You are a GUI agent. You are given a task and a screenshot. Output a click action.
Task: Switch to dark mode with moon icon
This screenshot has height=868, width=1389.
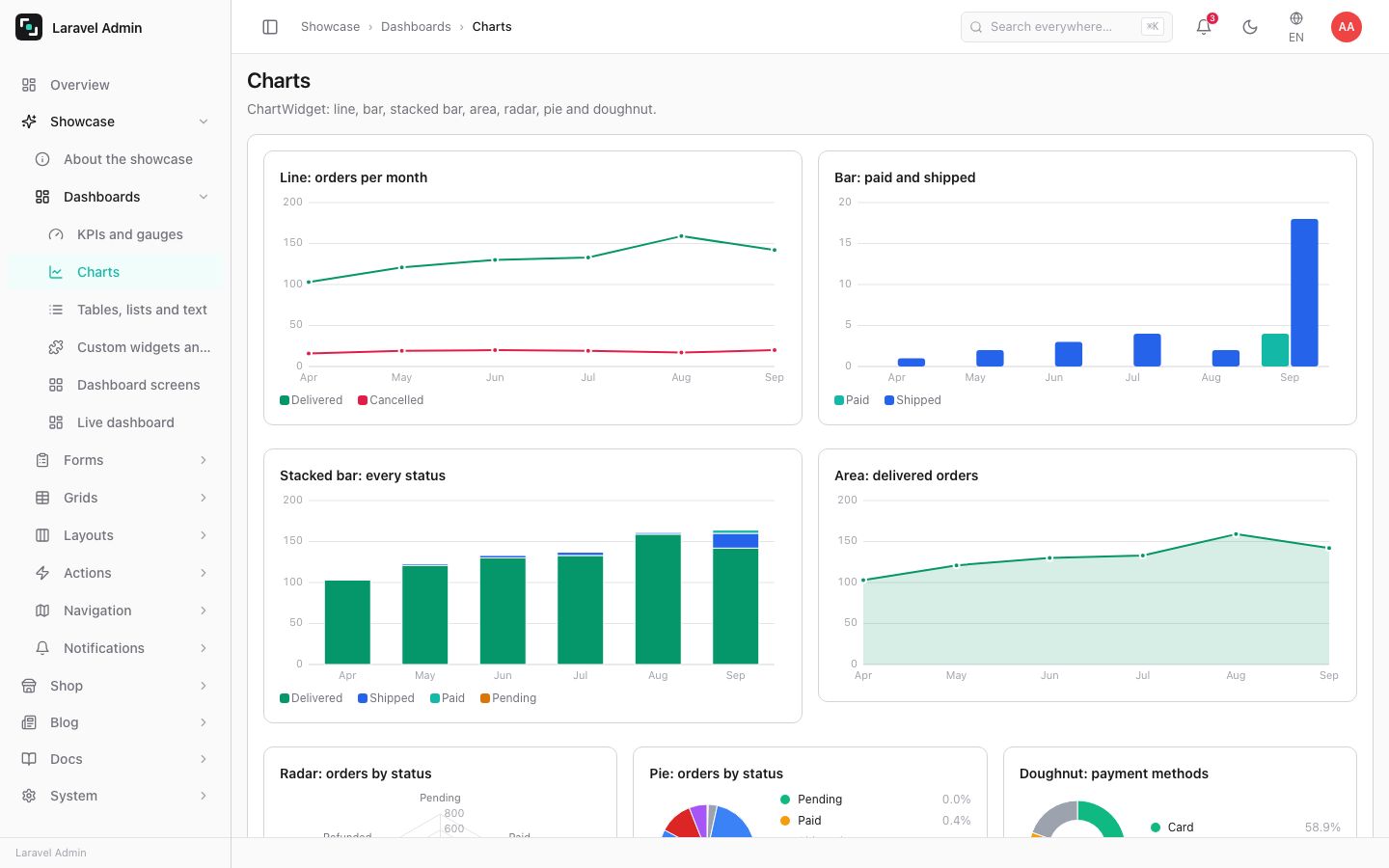click(x=1250, y=27)
